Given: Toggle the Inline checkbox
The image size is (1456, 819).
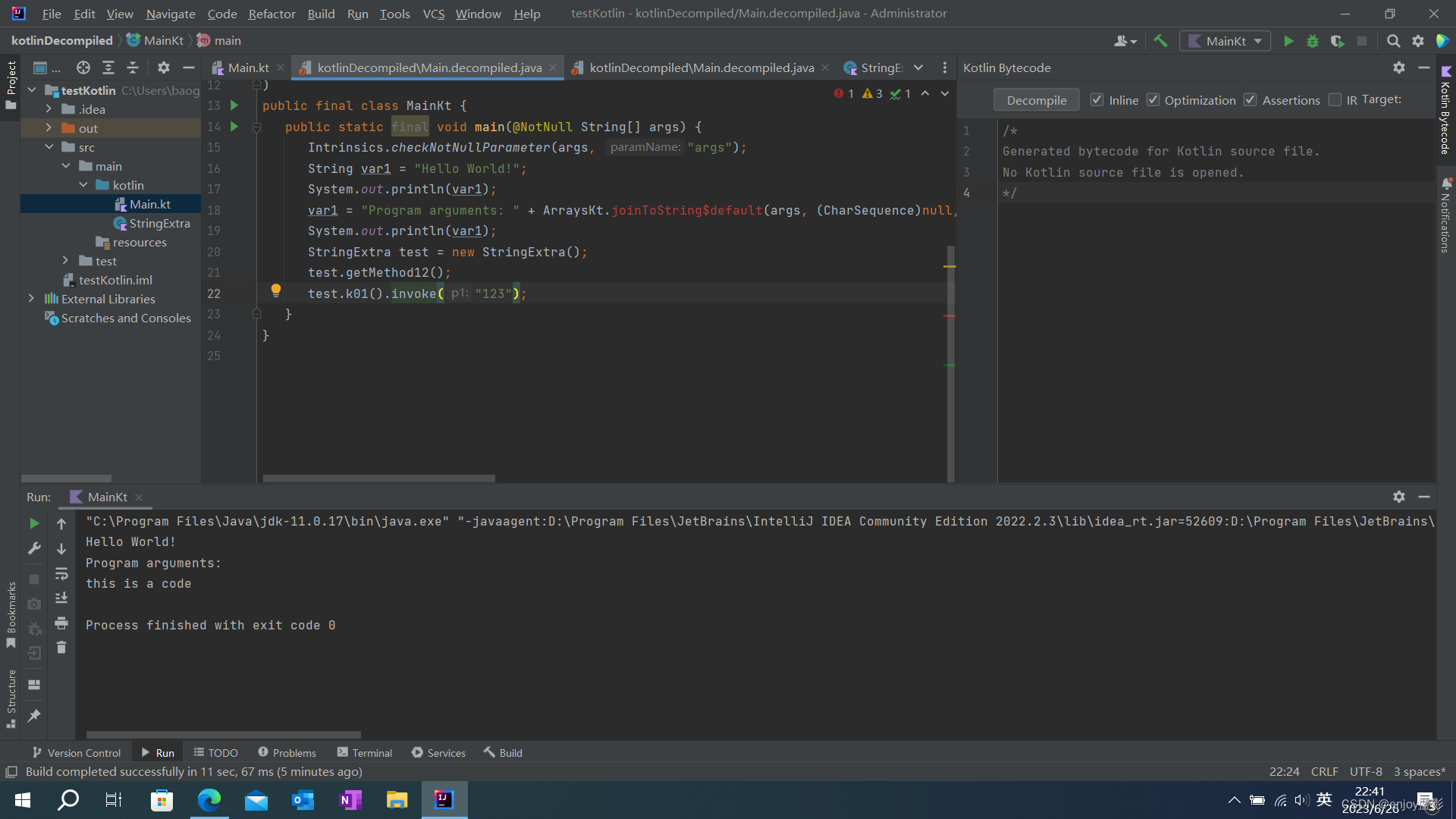Looking at the screenshot, I should point(1097,100).
